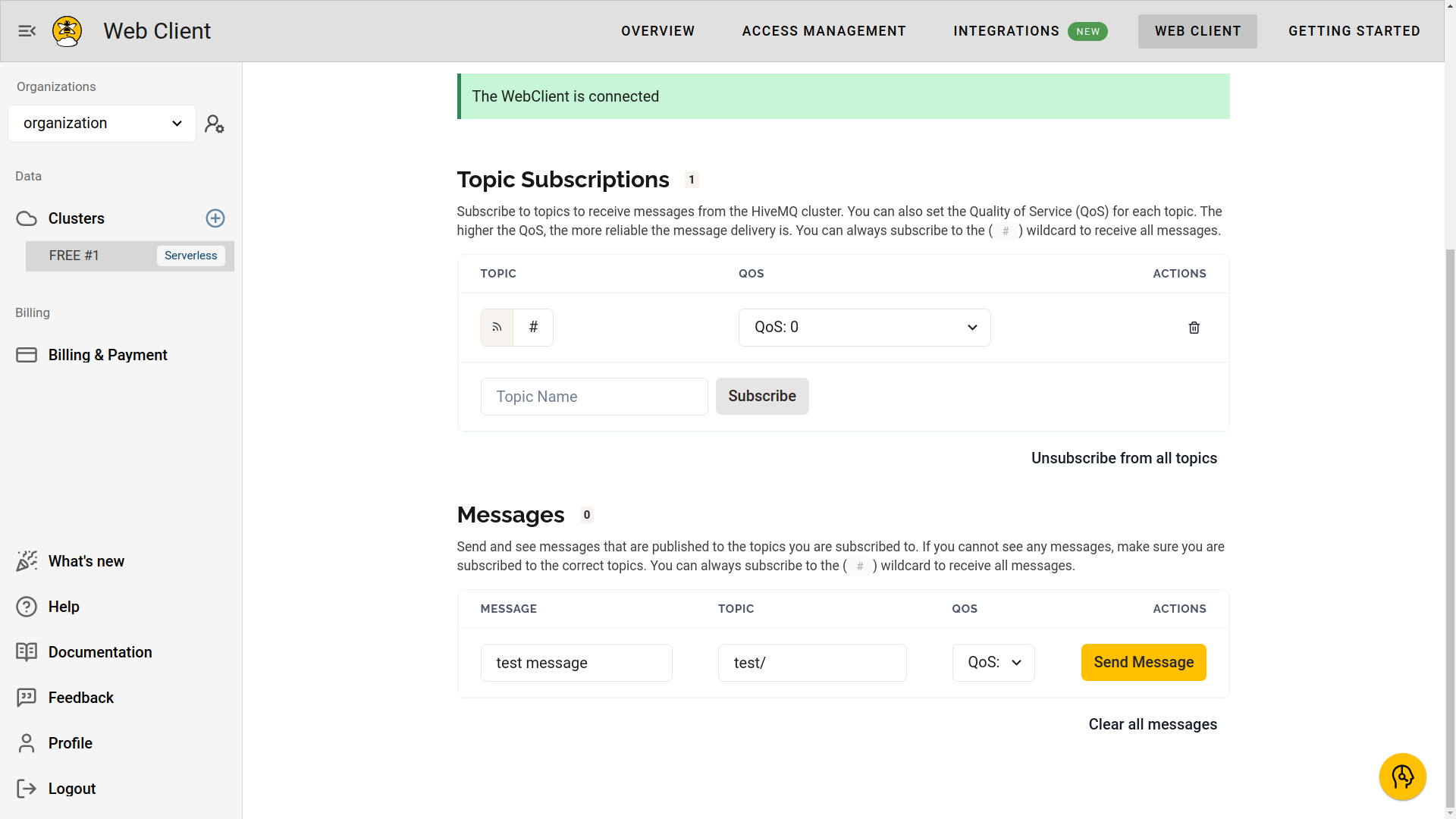Open the Integrations tab
Screen dimensions: 1456x819
1006,31
